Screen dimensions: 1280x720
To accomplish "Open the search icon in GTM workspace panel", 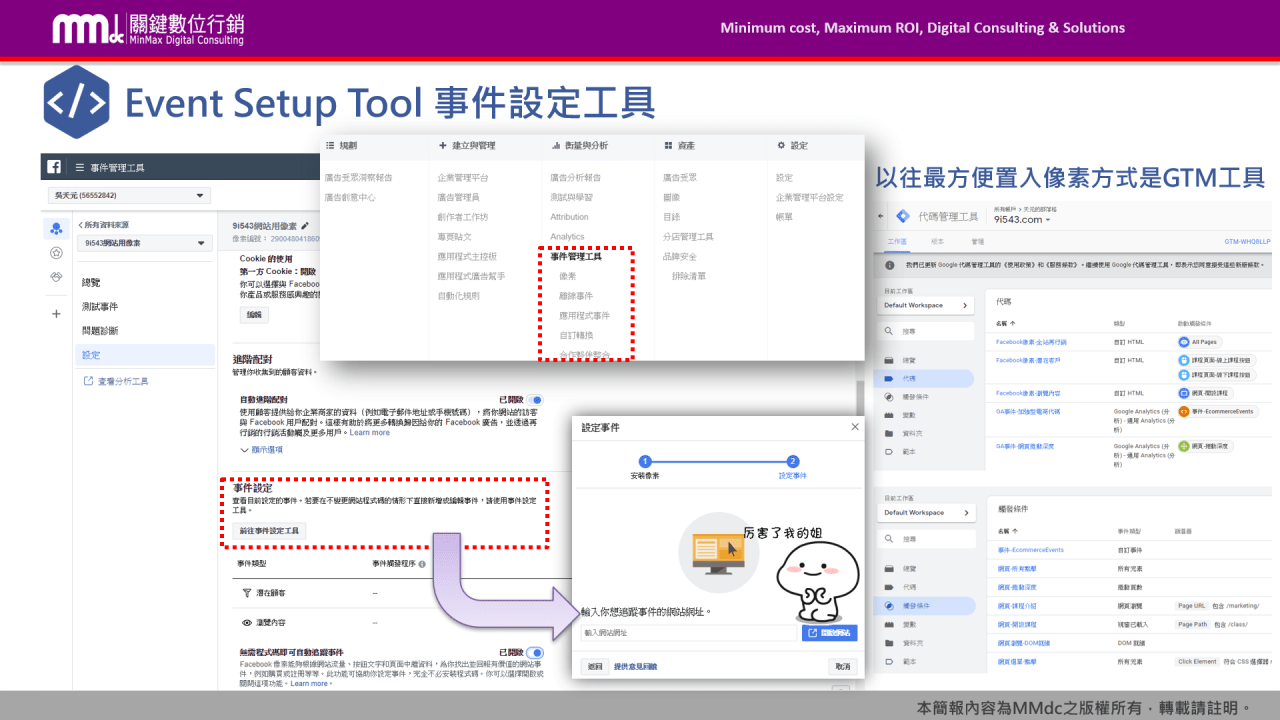I will tap(889, 331).
